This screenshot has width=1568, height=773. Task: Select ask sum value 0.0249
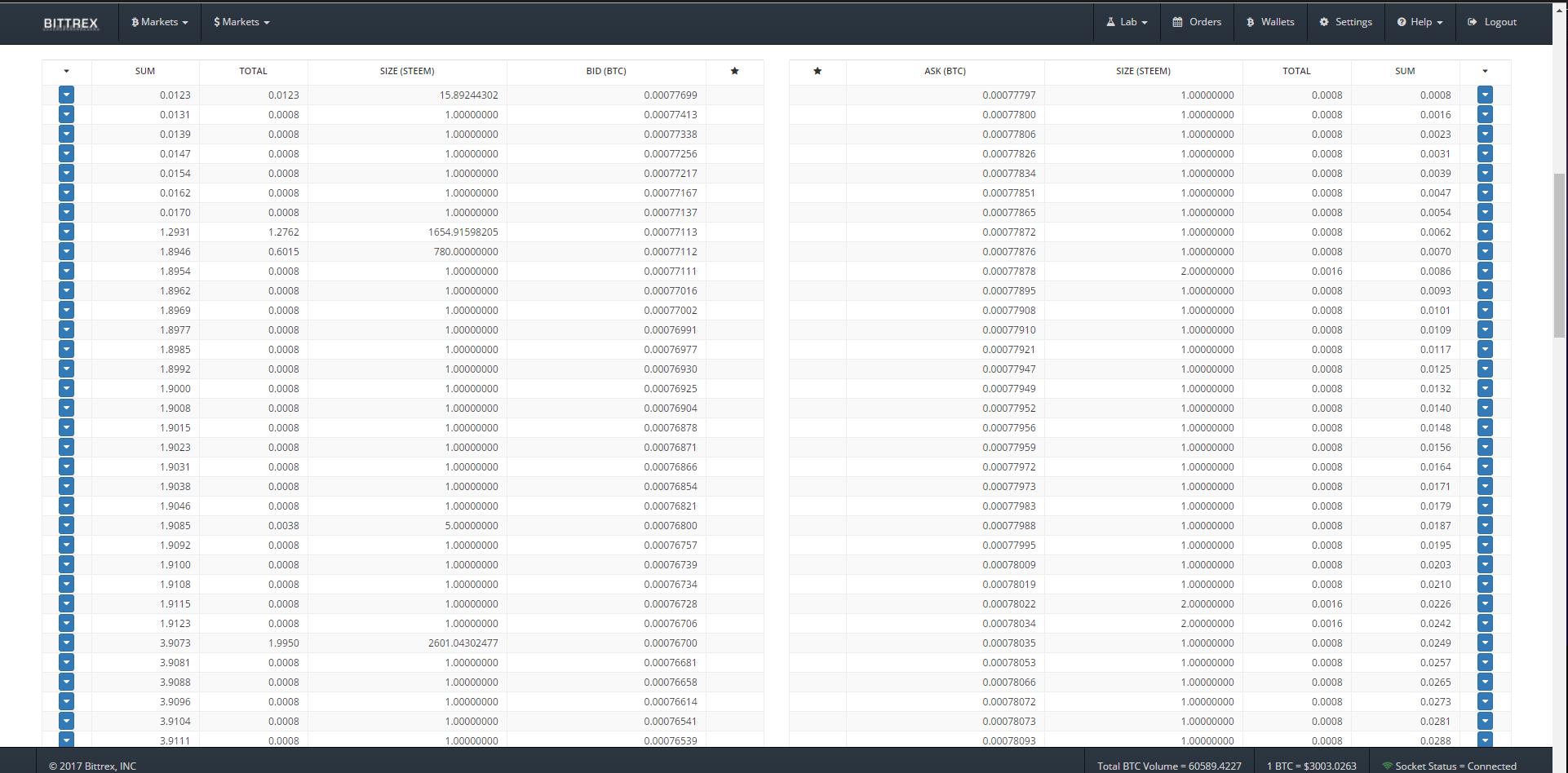(x=1436, y=643)
